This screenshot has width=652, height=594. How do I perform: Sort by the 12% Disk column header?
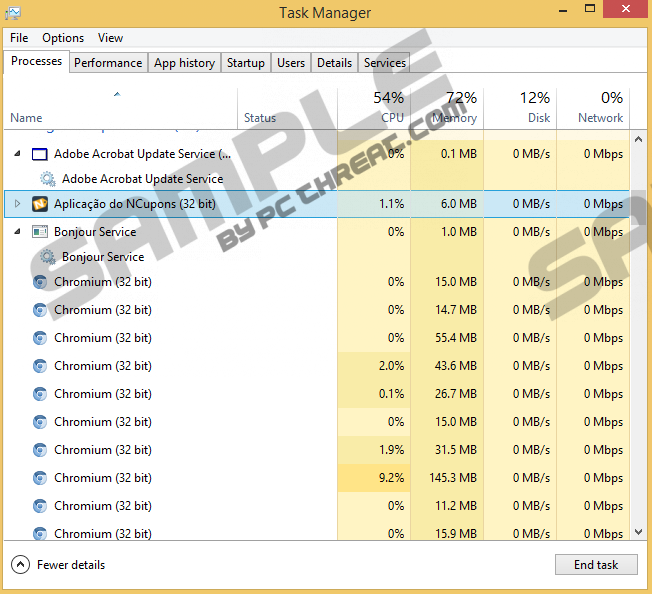[520, 108]
